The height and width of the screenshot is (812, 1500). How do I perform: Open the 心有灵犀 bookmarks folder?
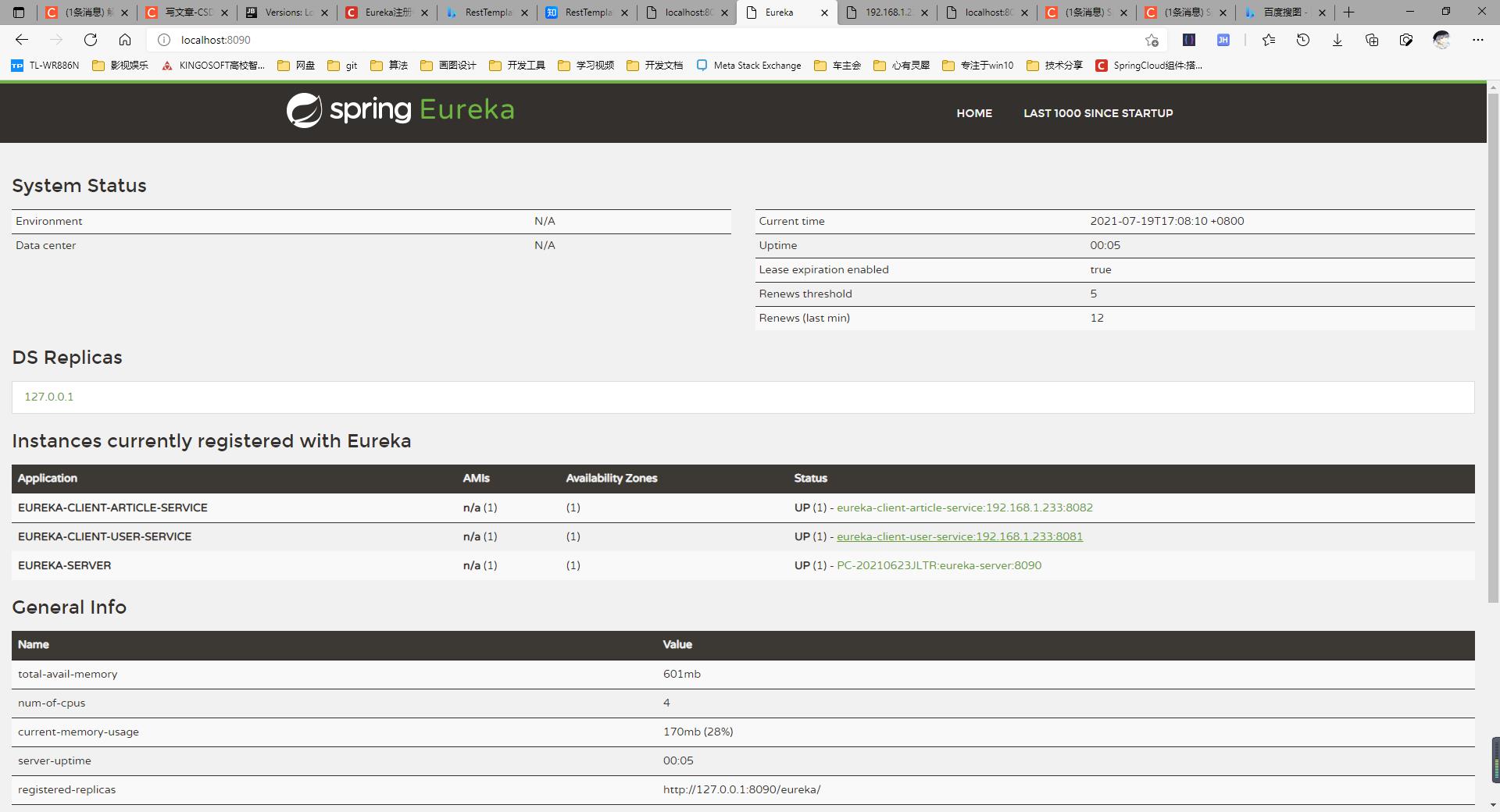[902, 66]
